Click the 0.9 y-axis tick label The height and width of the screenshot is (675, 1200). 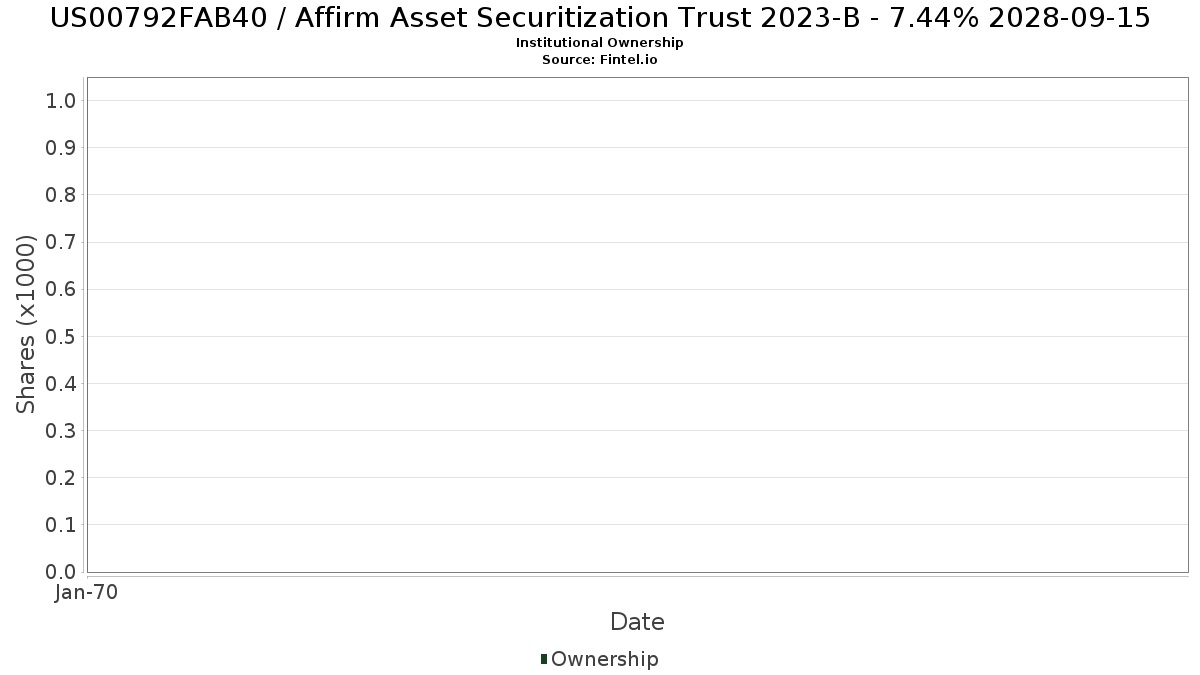click(x=61, y=148)
